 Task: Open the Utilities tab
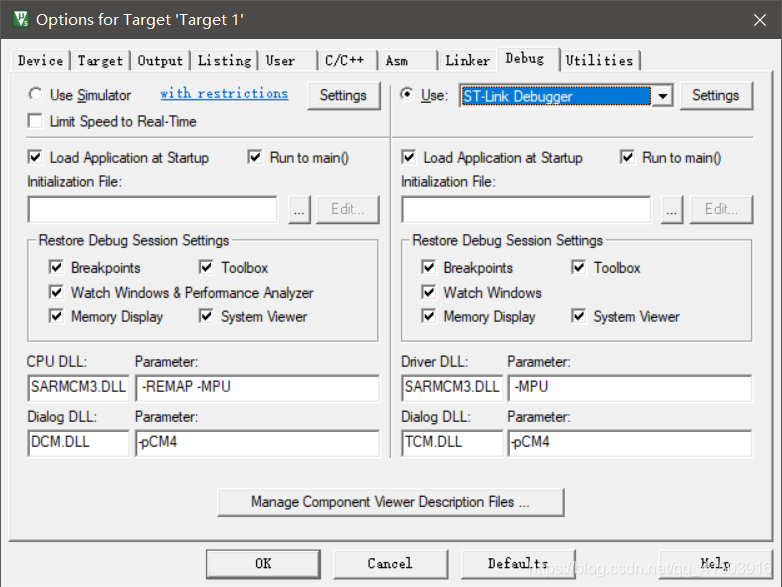[599, 61]
